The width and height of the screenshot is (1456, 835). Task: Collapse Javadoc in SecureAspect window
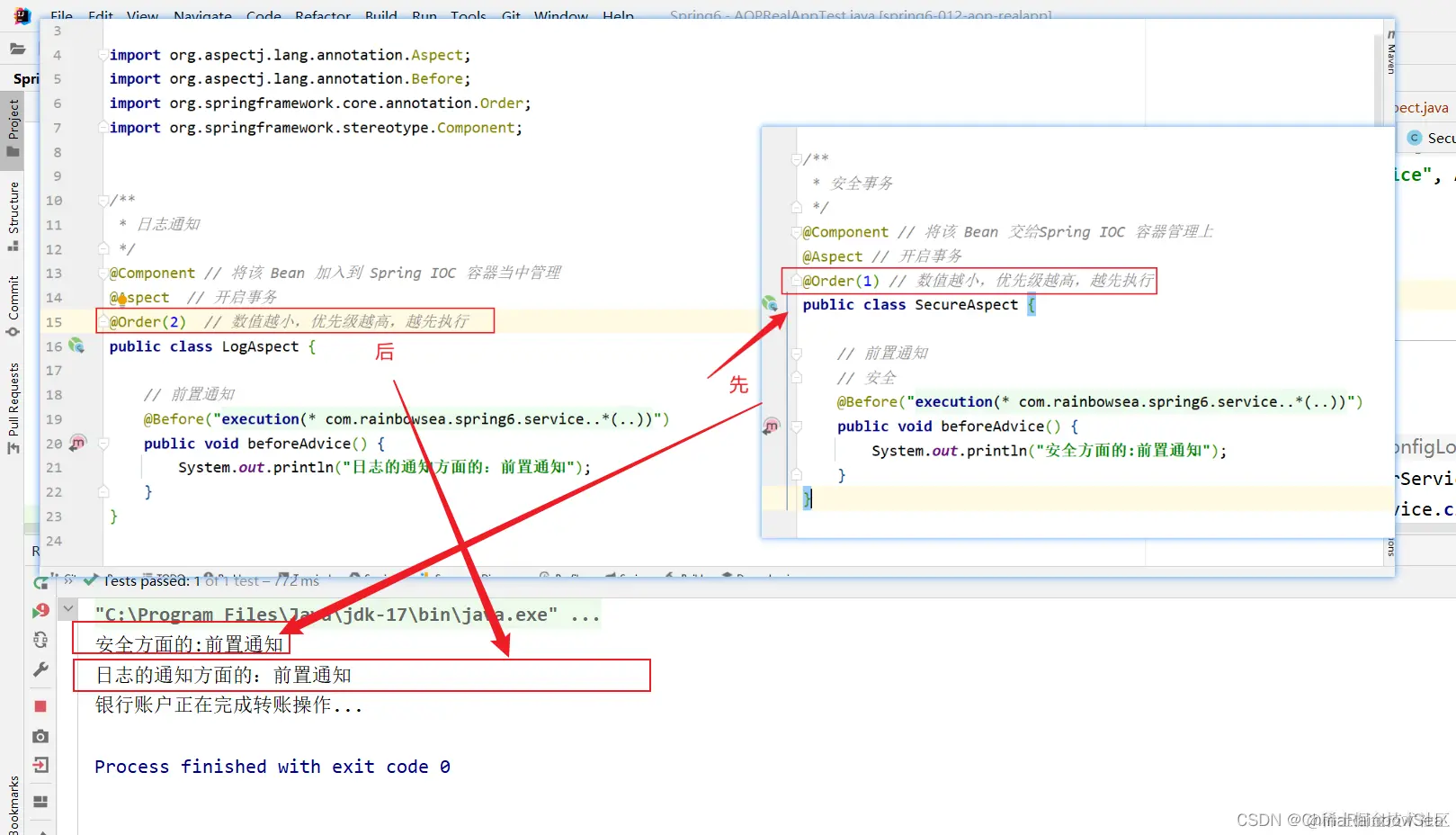pos(796,159)
